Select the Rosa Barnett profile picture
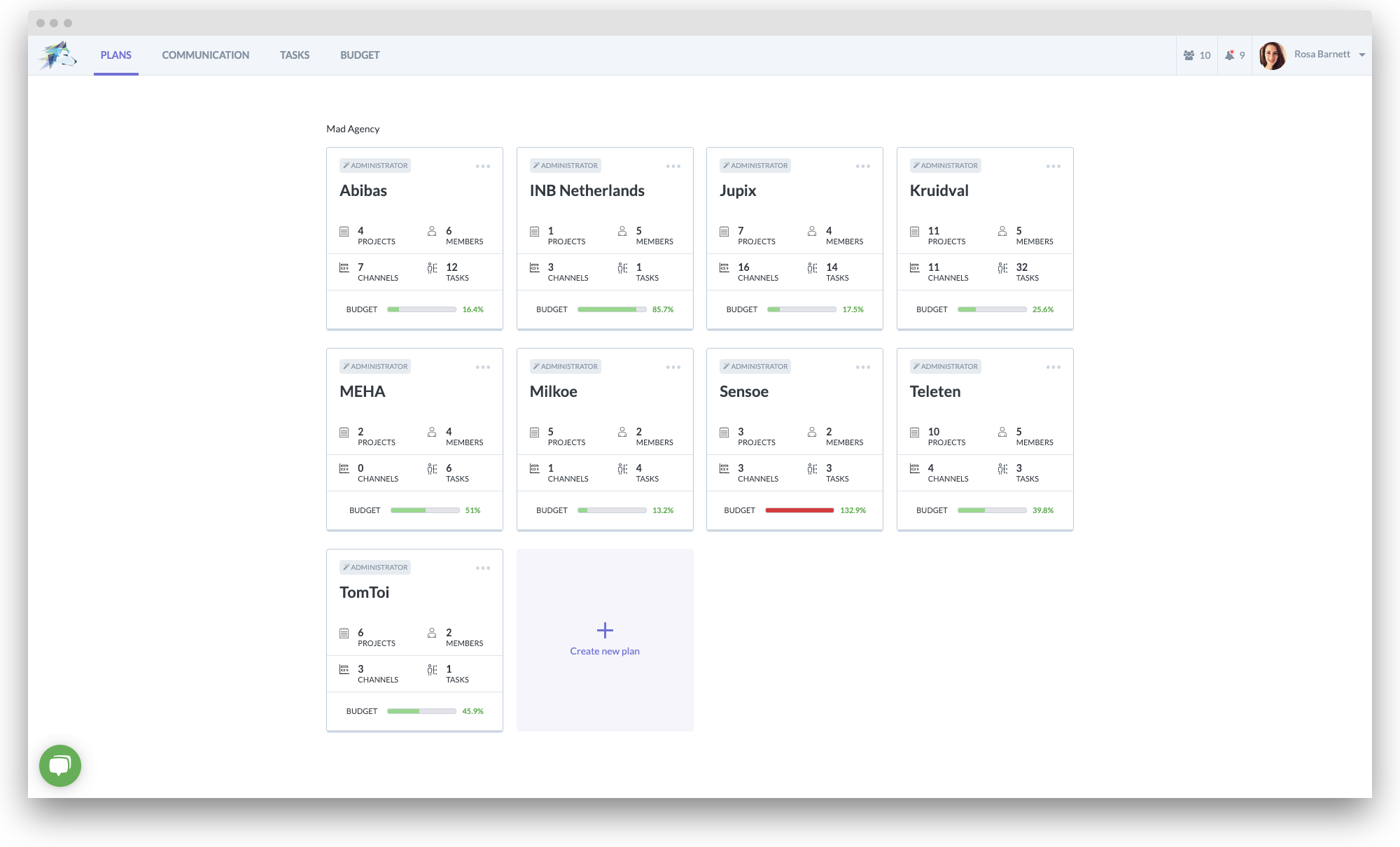Screen dimensions: 1400x847 click(x=1273, y=55)
